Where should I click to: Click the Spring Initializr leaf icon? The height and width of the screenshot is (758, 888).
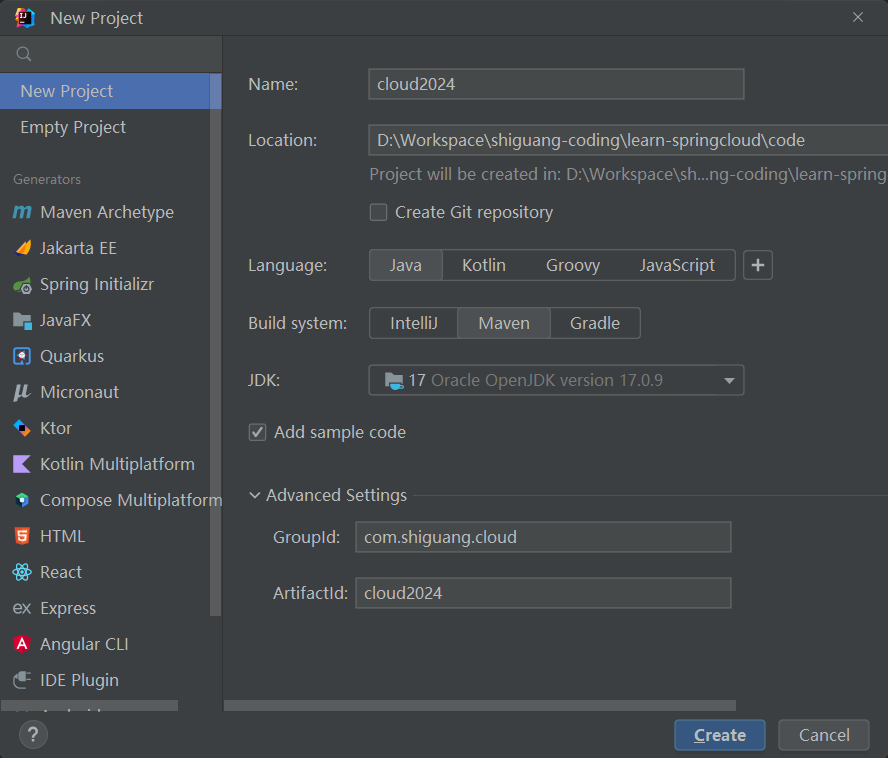(23, 285)
